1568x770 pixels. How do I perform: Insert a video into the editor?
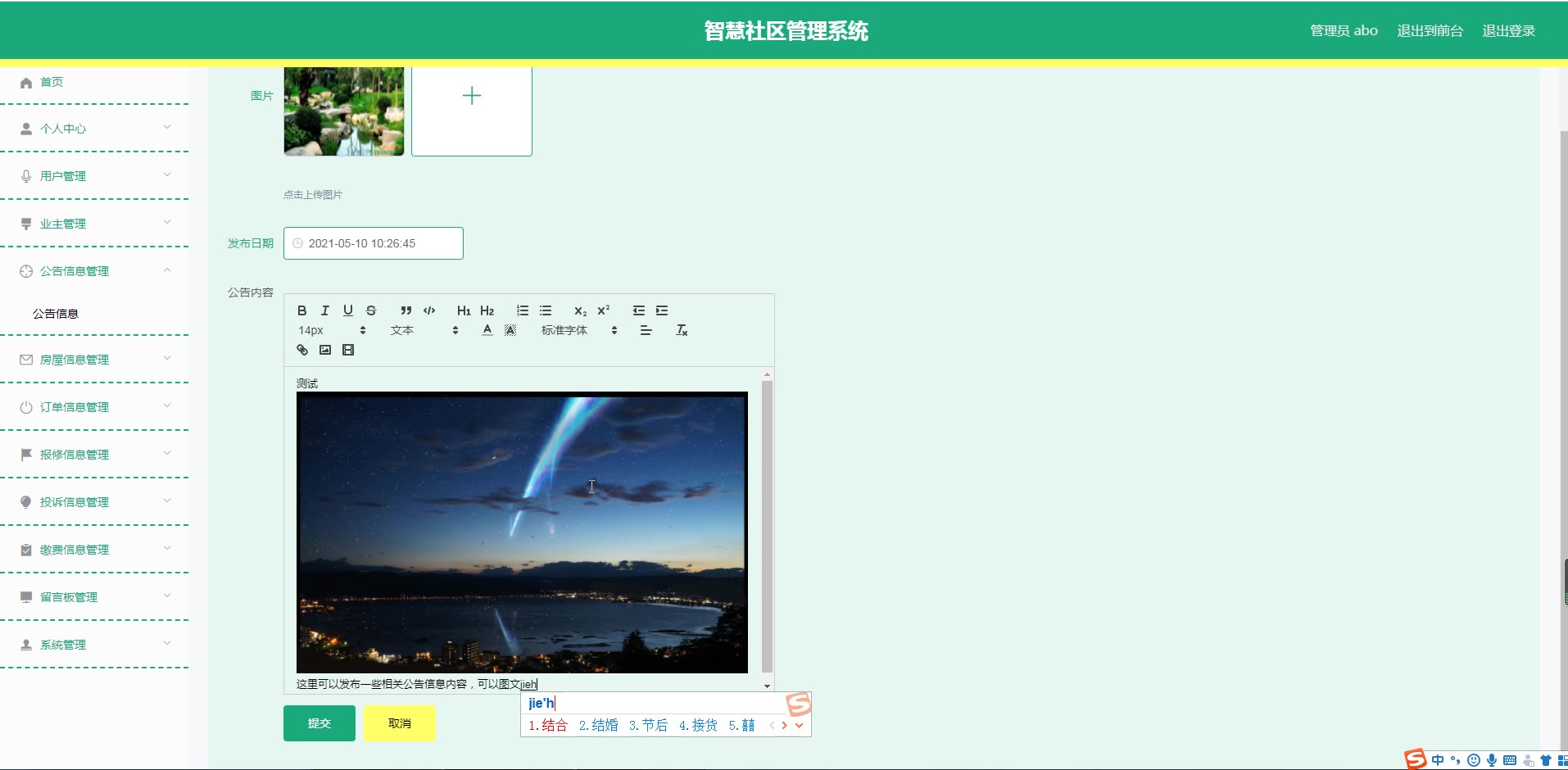[x=348, y=350]
